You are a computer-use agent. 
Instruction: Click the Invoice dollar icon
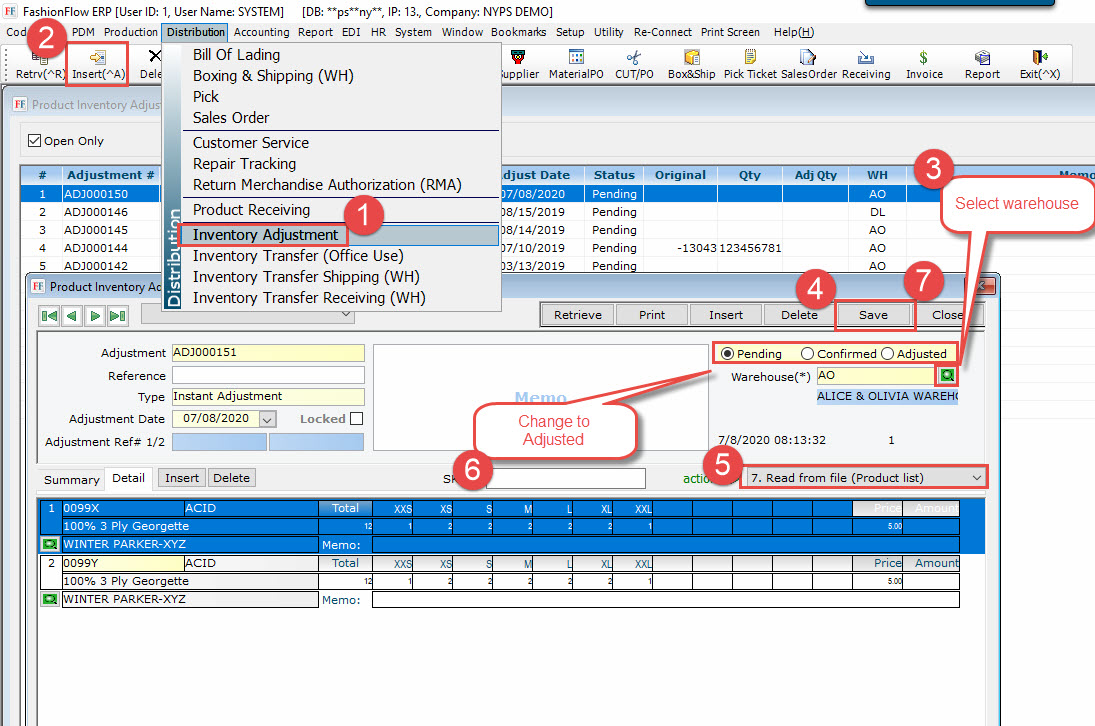click(x=923, y=59)
